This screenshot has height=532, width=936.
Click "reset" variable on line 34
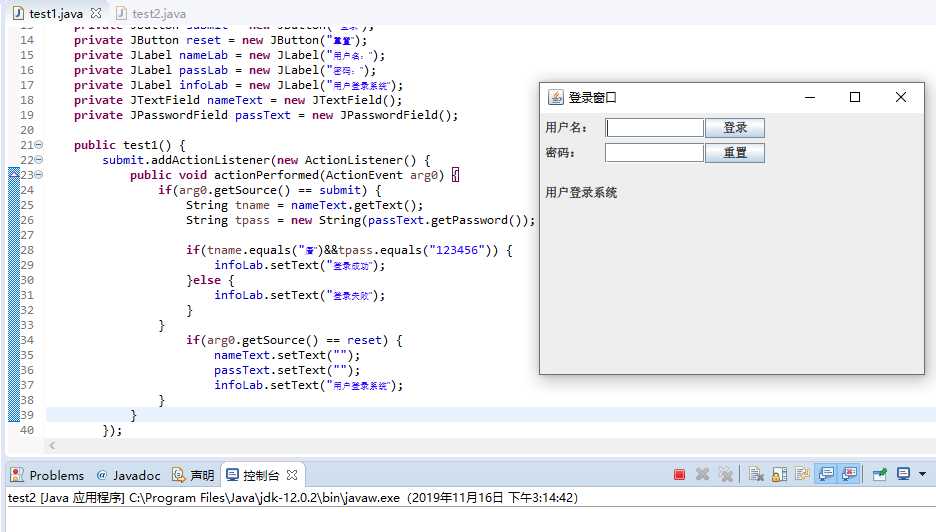tap(364, 340)
